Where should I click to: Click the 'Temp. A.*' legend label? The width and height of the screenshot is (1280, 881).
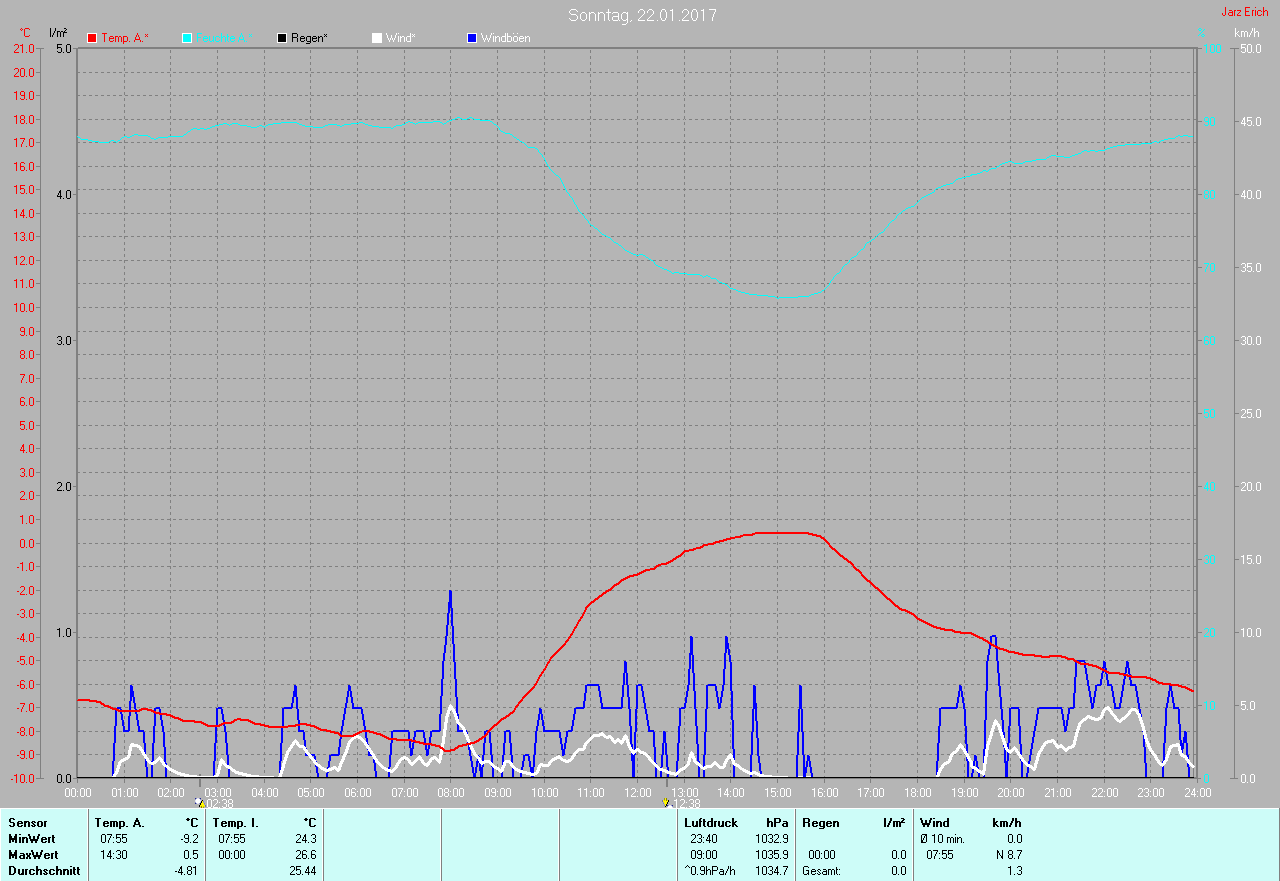[125, 38]
